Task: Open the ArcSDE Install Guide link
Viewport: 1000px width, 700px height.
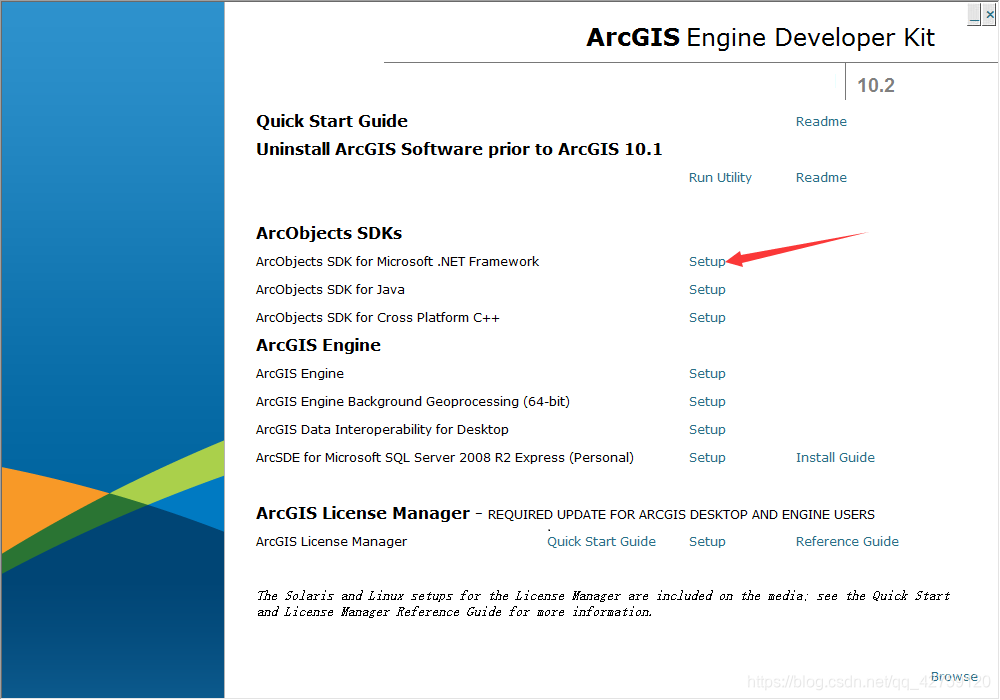Action: coord(835,457)
